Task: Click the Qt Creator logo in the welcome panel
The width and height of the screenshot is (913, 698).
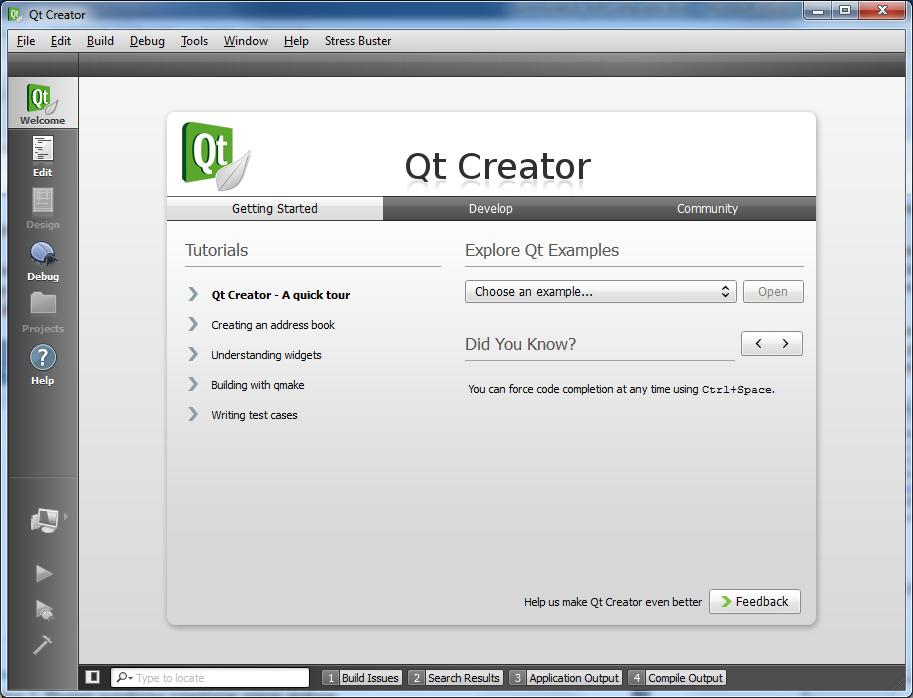Action: click(x=216, y=156)
